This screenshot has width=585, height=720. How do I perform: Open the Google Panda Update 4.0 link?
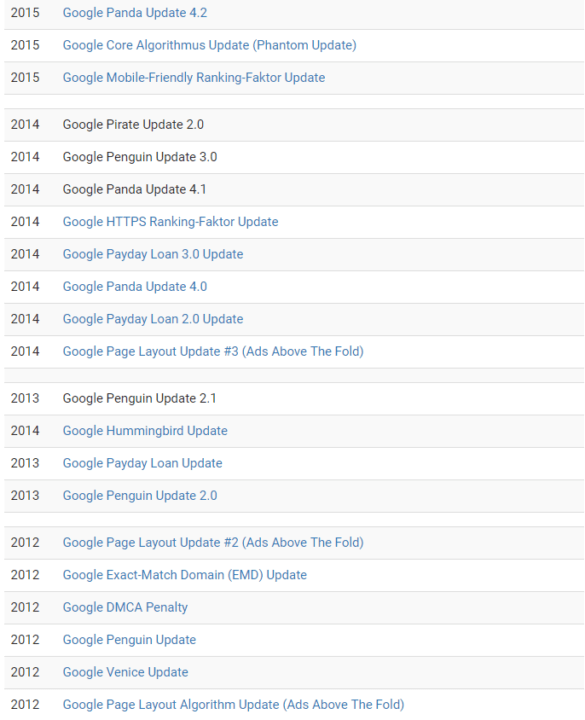tap(135, 287)
